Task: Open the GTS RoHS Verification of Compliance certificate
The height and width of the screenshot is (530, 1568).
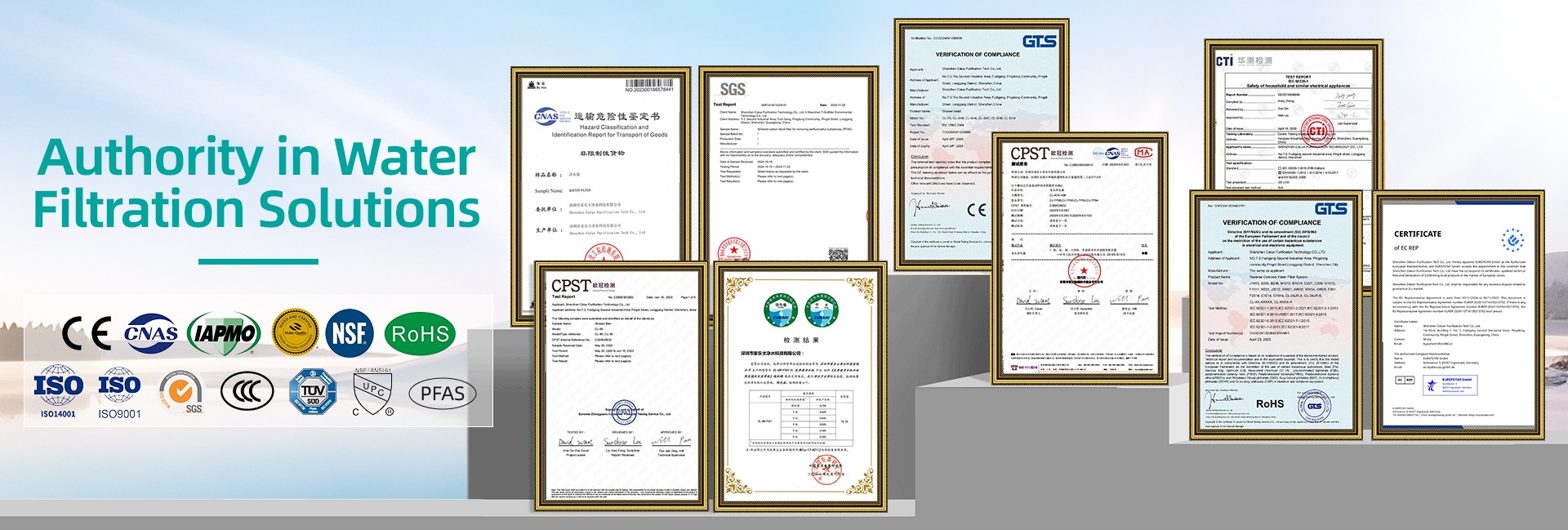Action: pyautogui.click(x=1276, y=314)
